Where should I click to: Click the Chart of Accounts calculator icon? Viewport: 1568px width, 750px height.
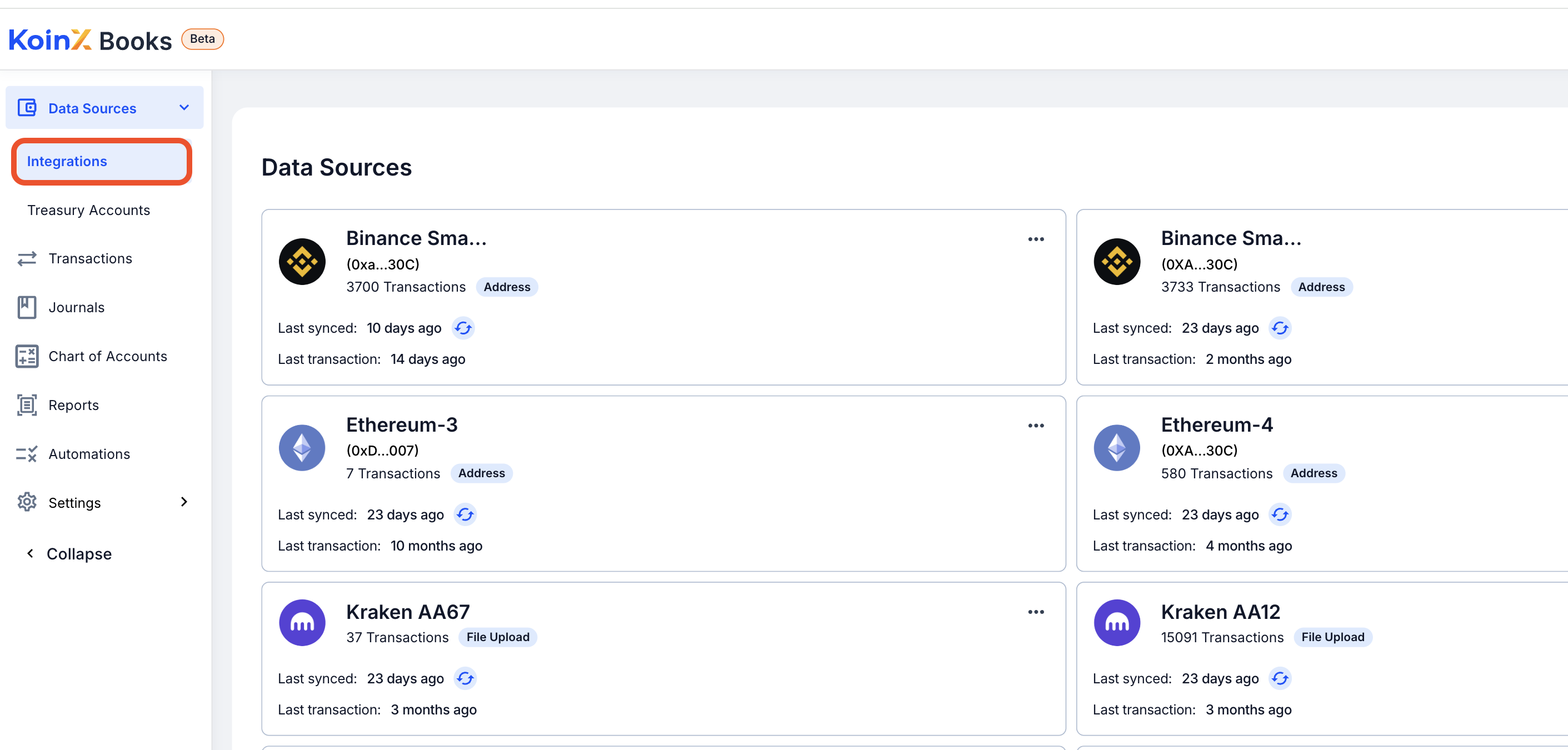[x=27, y=356]
